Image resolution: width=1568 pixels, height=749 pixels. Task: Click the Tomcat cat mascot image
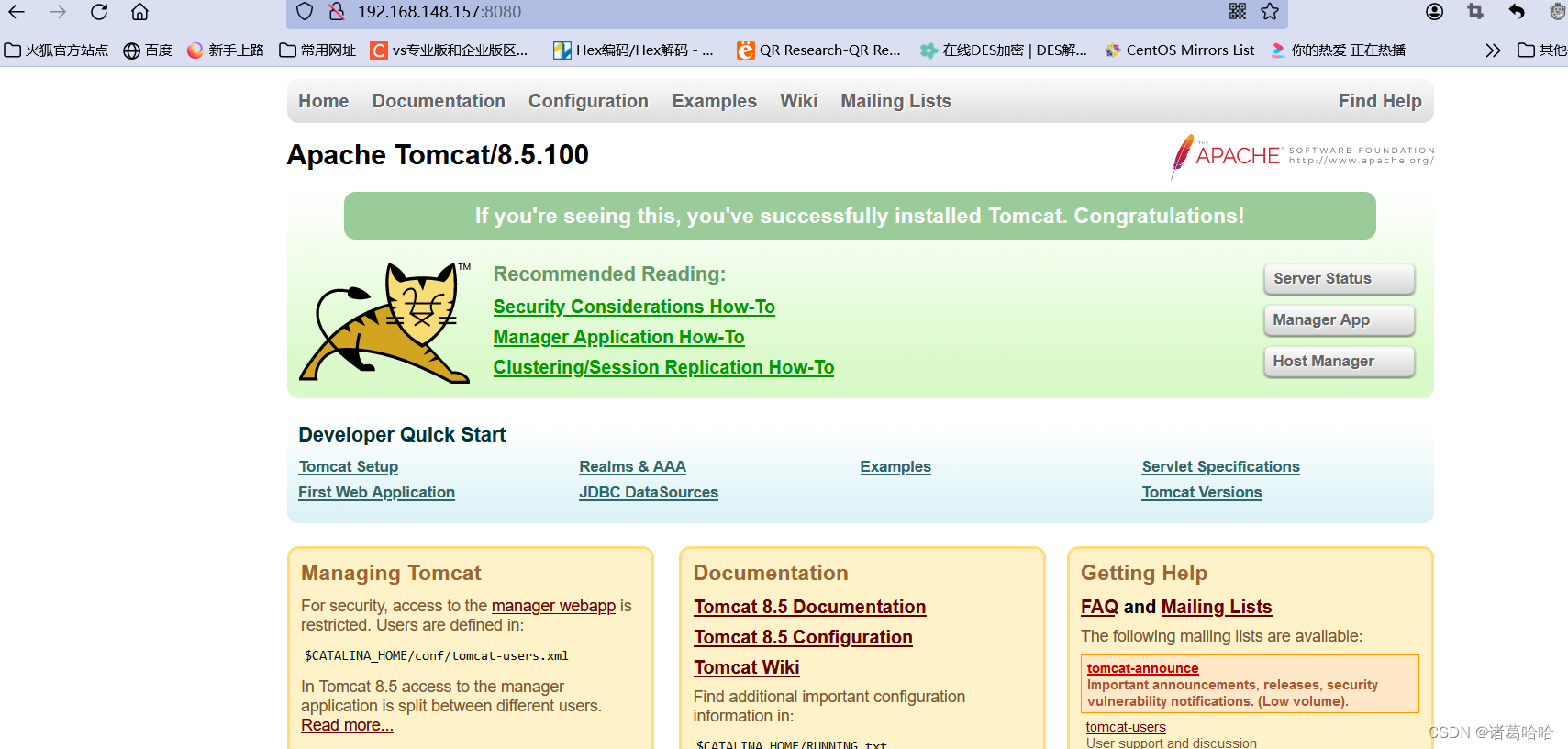click(385, 322)
